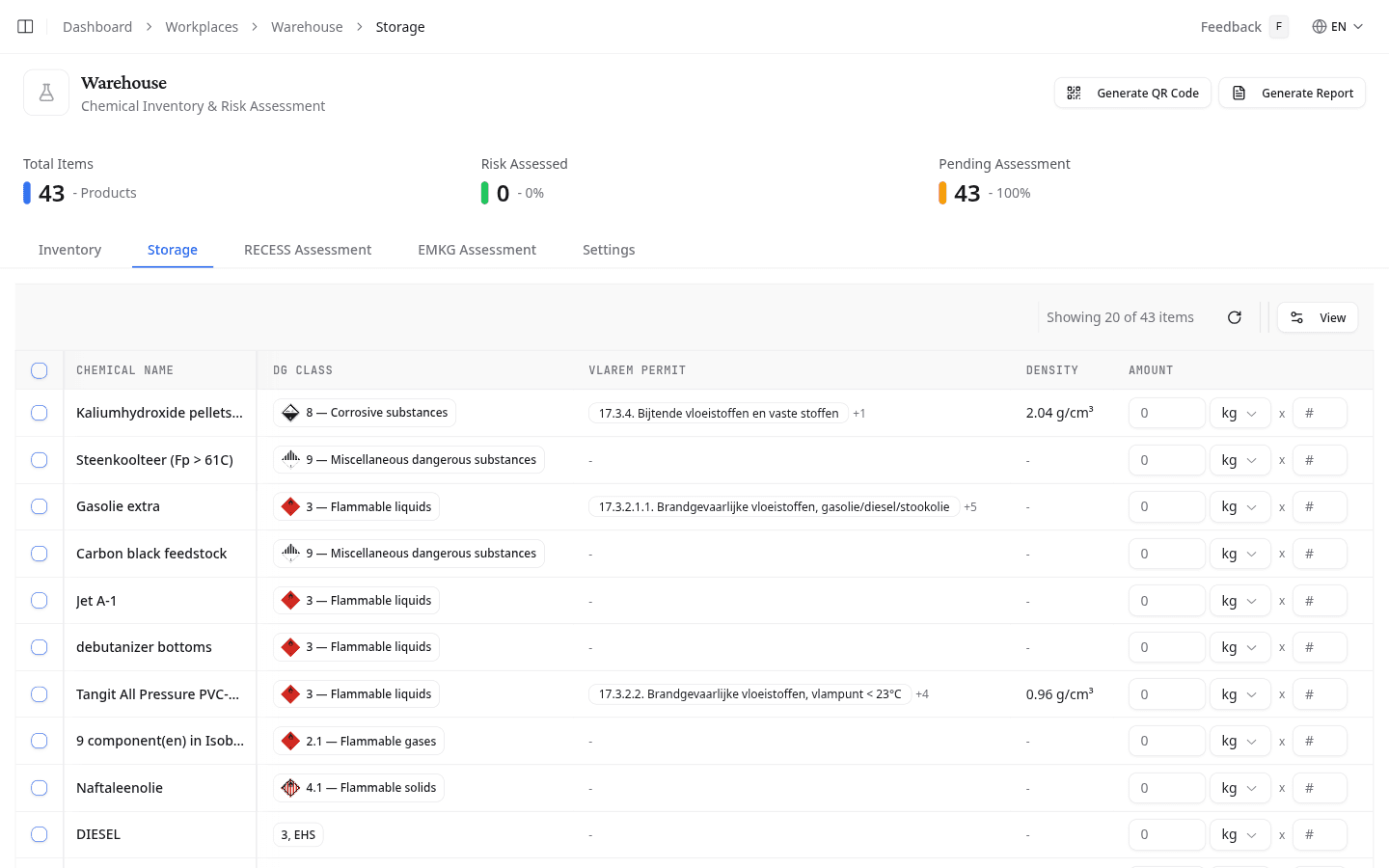This screenshot has width=1389, height=868.
Task: Open the EMKG Assessment tab
Action: click(477, 249)
